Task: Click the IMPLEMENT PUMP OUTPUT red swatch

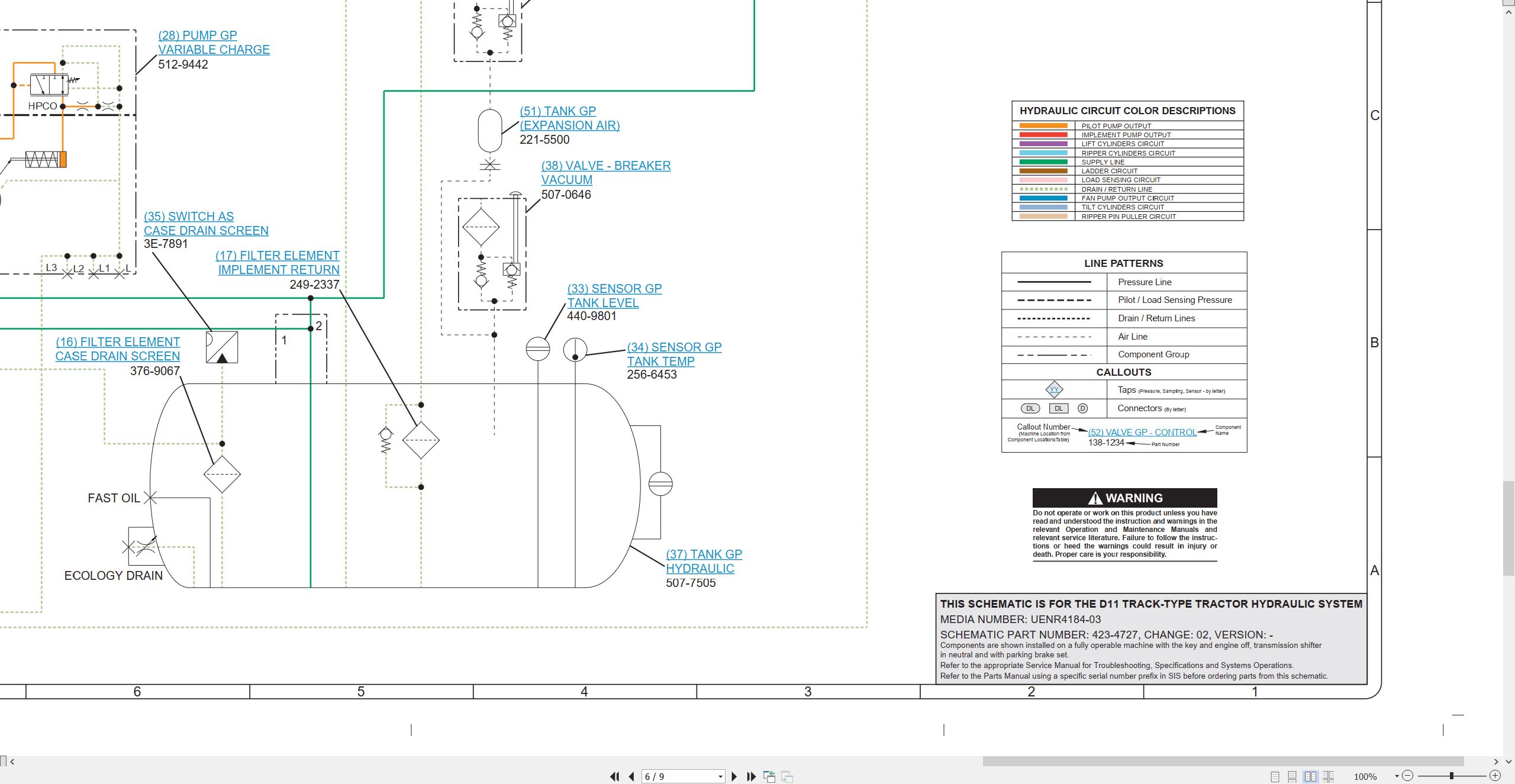Action: (x=1043, y=135)
